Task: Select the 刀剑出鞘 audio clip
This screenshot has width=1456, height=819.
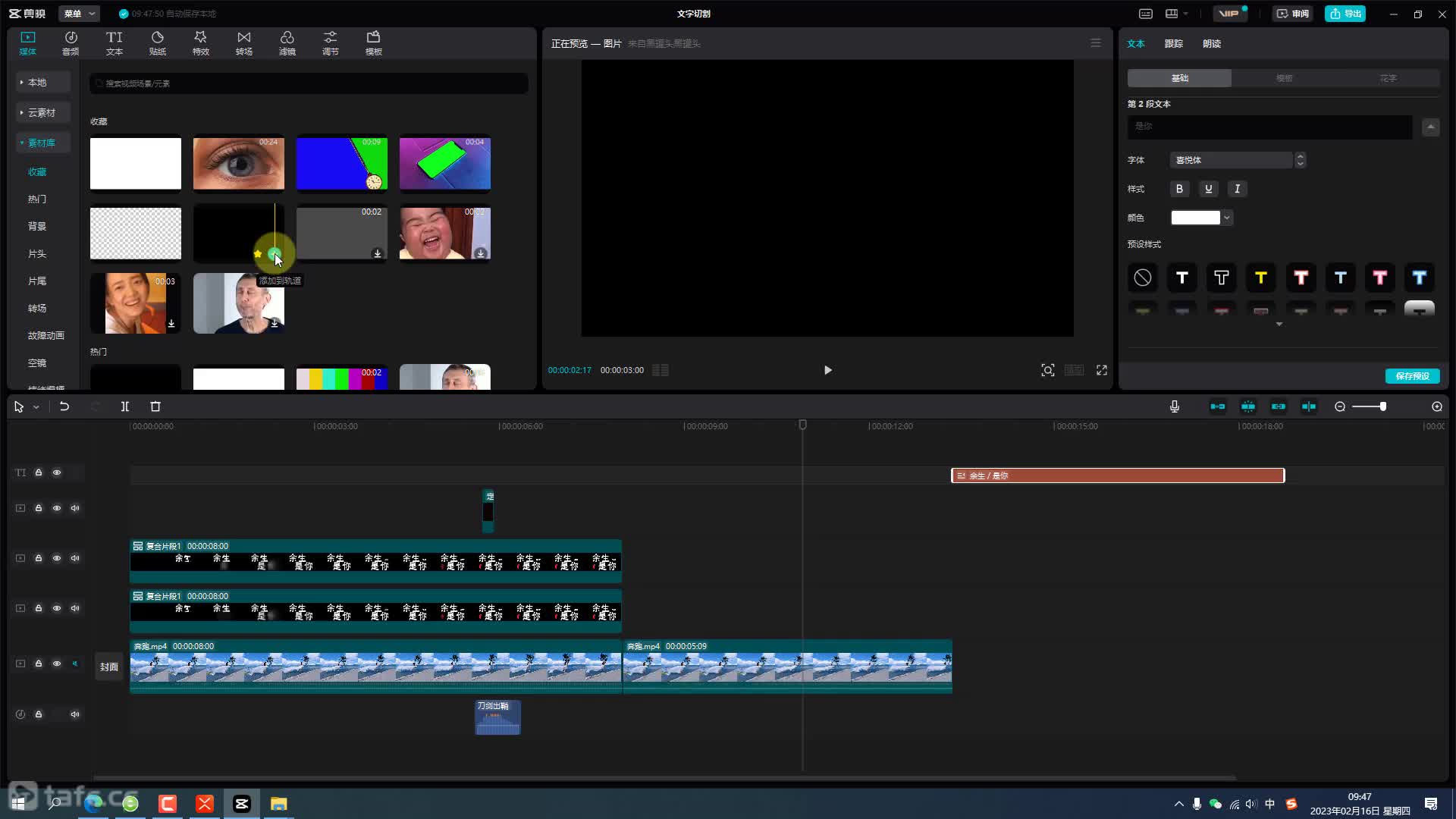Action: [x=497, y=717]
